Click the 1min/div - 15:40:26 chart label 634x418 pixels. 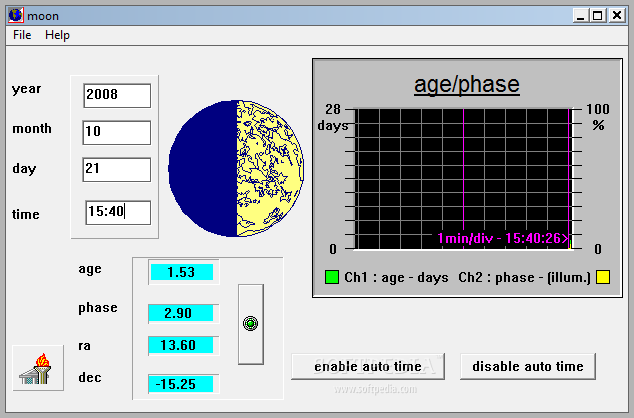click(x=503, y=239)
